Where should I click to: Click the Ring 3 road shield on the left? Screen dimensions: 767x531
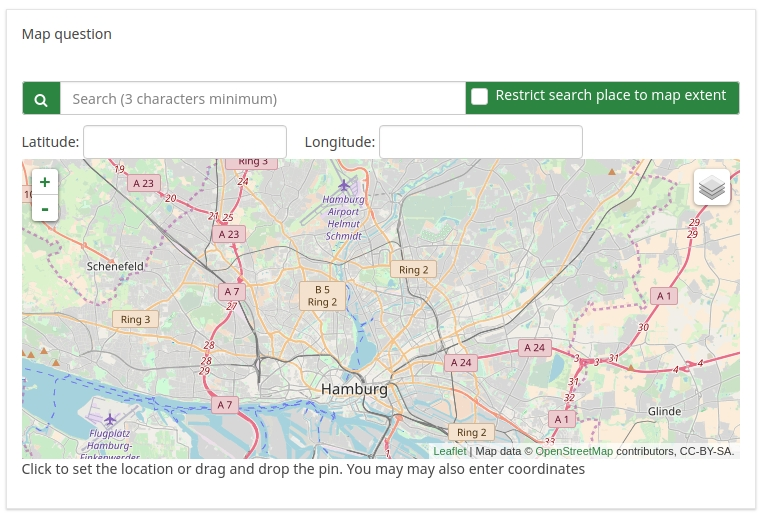click(135, 320)
